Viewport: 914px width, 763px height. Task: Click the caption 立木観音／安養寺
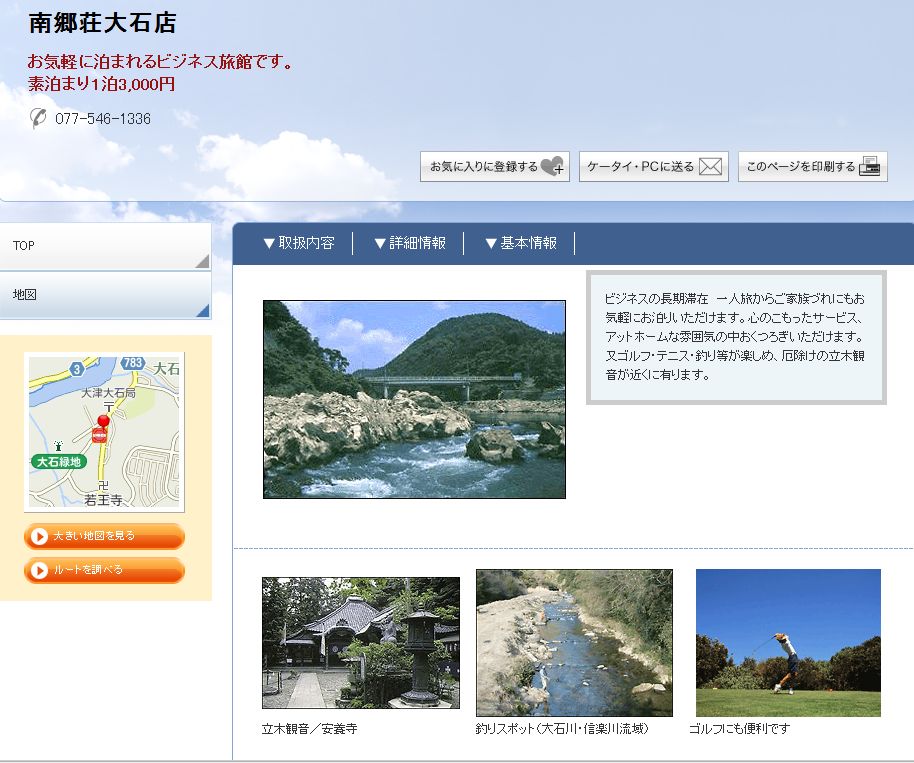click(x=310, y=729)
